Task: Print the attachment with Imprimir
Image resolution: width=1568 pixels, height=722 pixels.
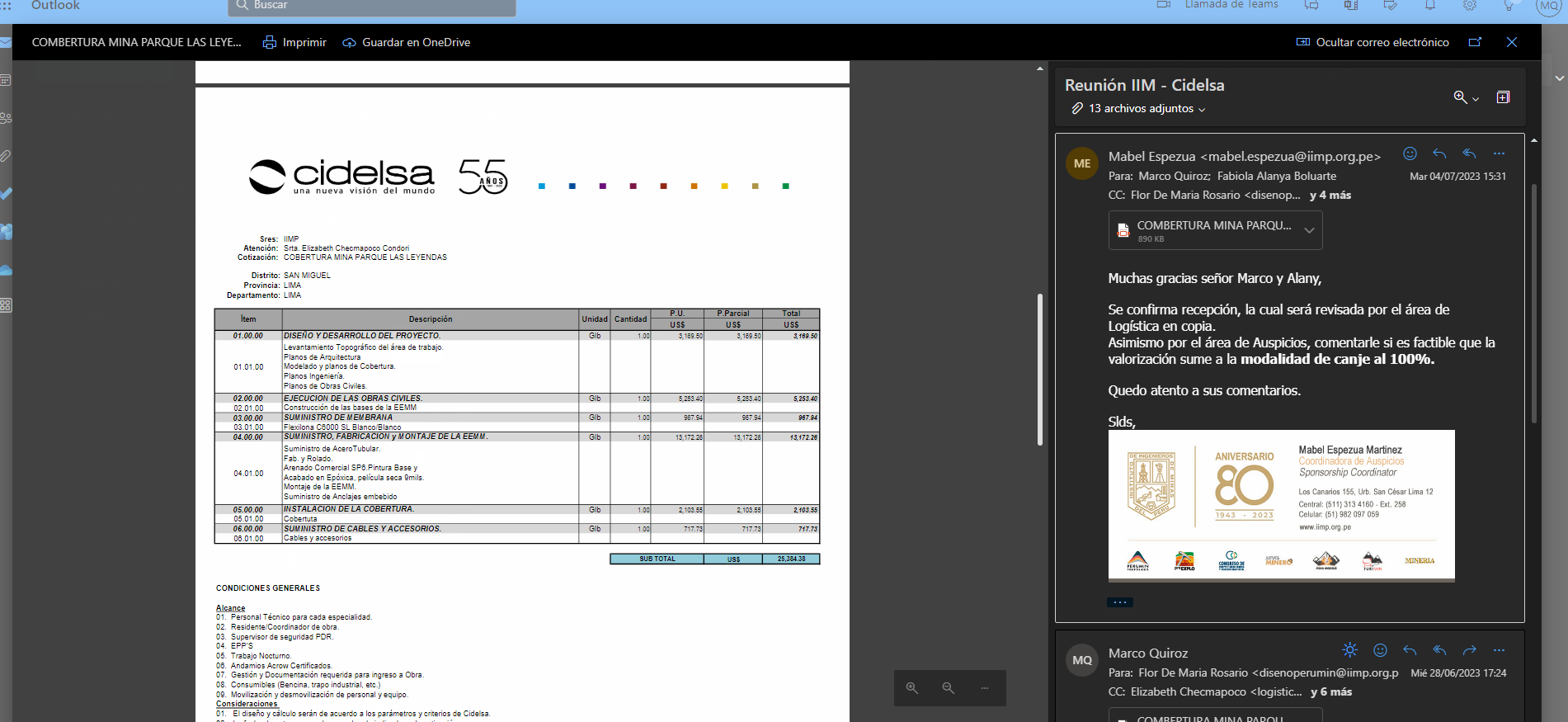Action: click(294, 42)
